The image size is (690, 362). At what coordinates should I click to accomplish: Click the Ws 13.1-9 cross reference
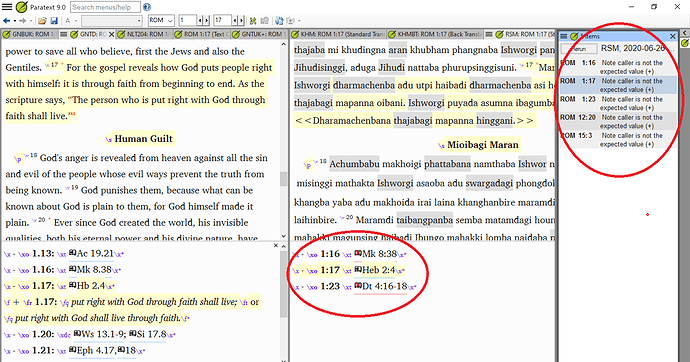pos(103,334)
